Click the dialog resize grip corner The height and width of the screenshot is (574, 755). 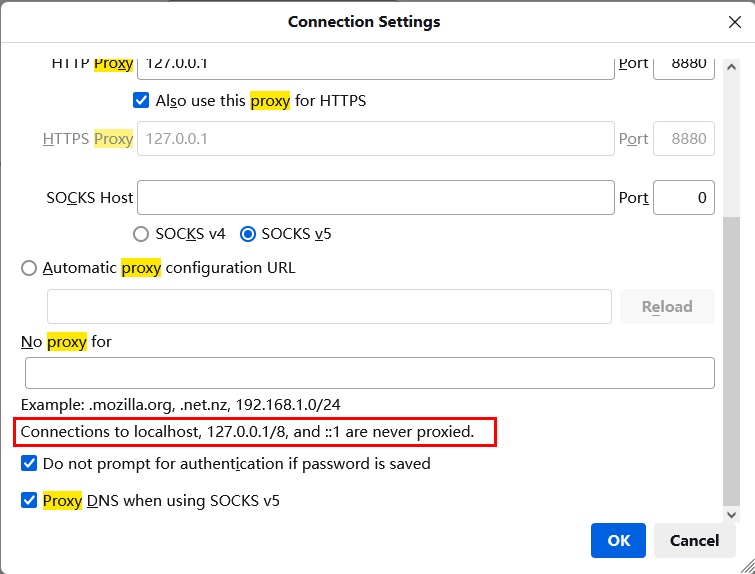tap(747, 566)
